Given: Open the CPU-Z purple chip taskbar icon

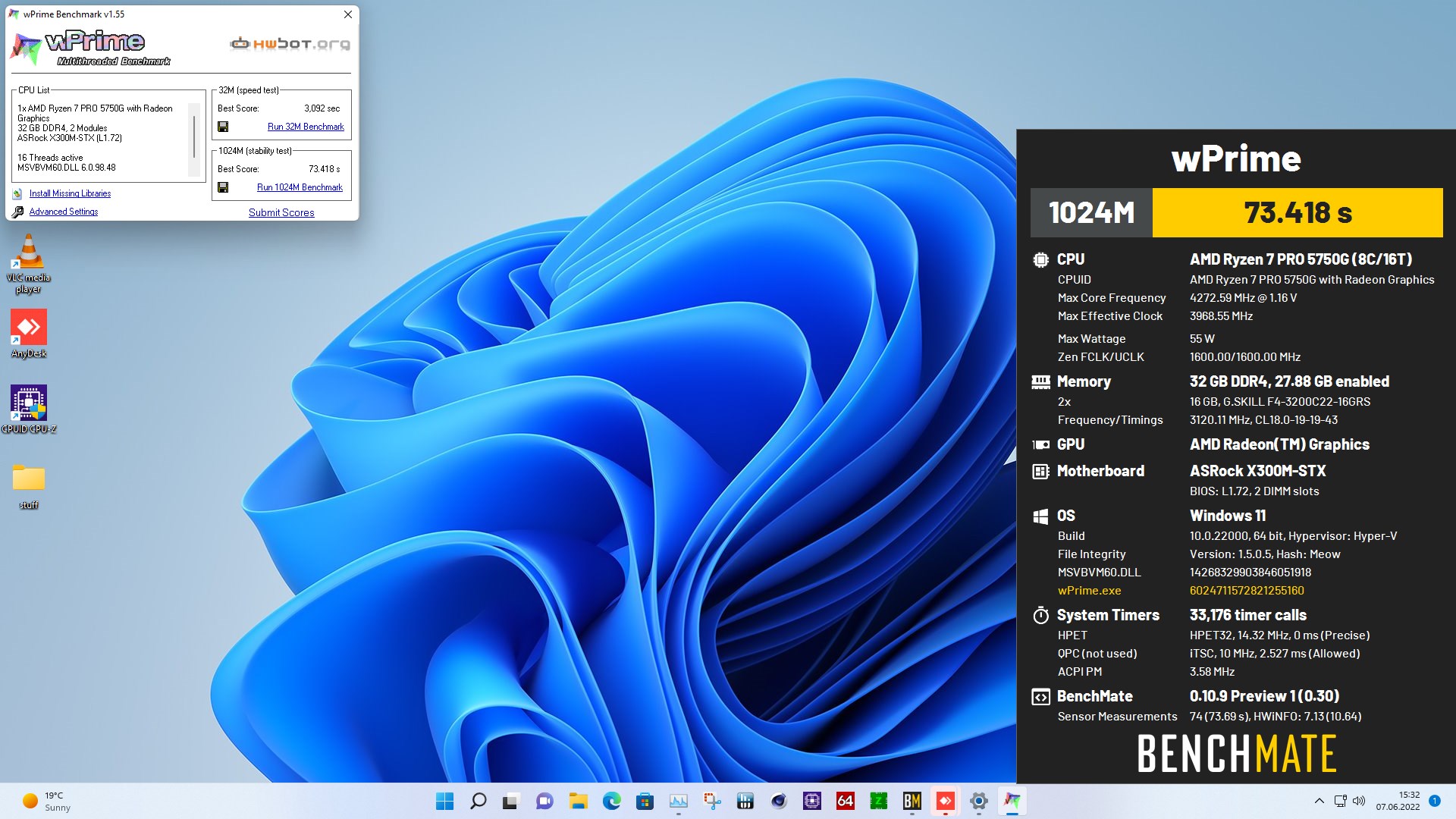Looking at the screenshot, I should click(x=811, y=801).
